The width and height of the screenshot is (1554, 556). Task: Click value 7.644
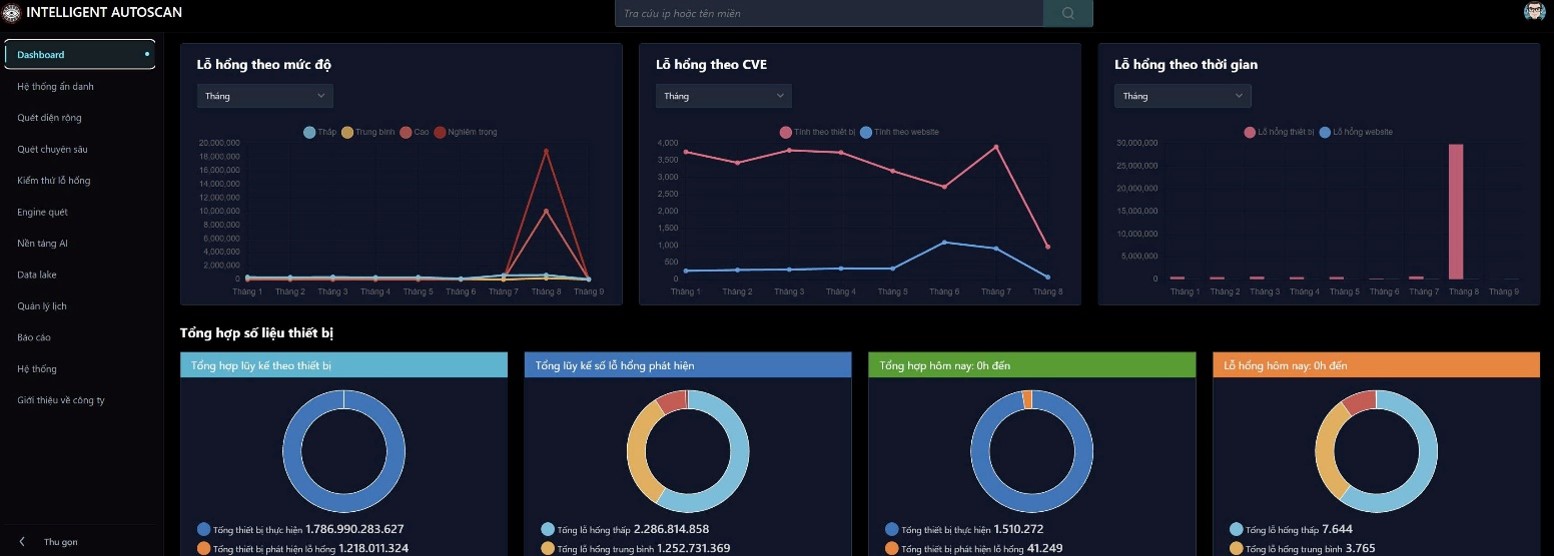1338,529
